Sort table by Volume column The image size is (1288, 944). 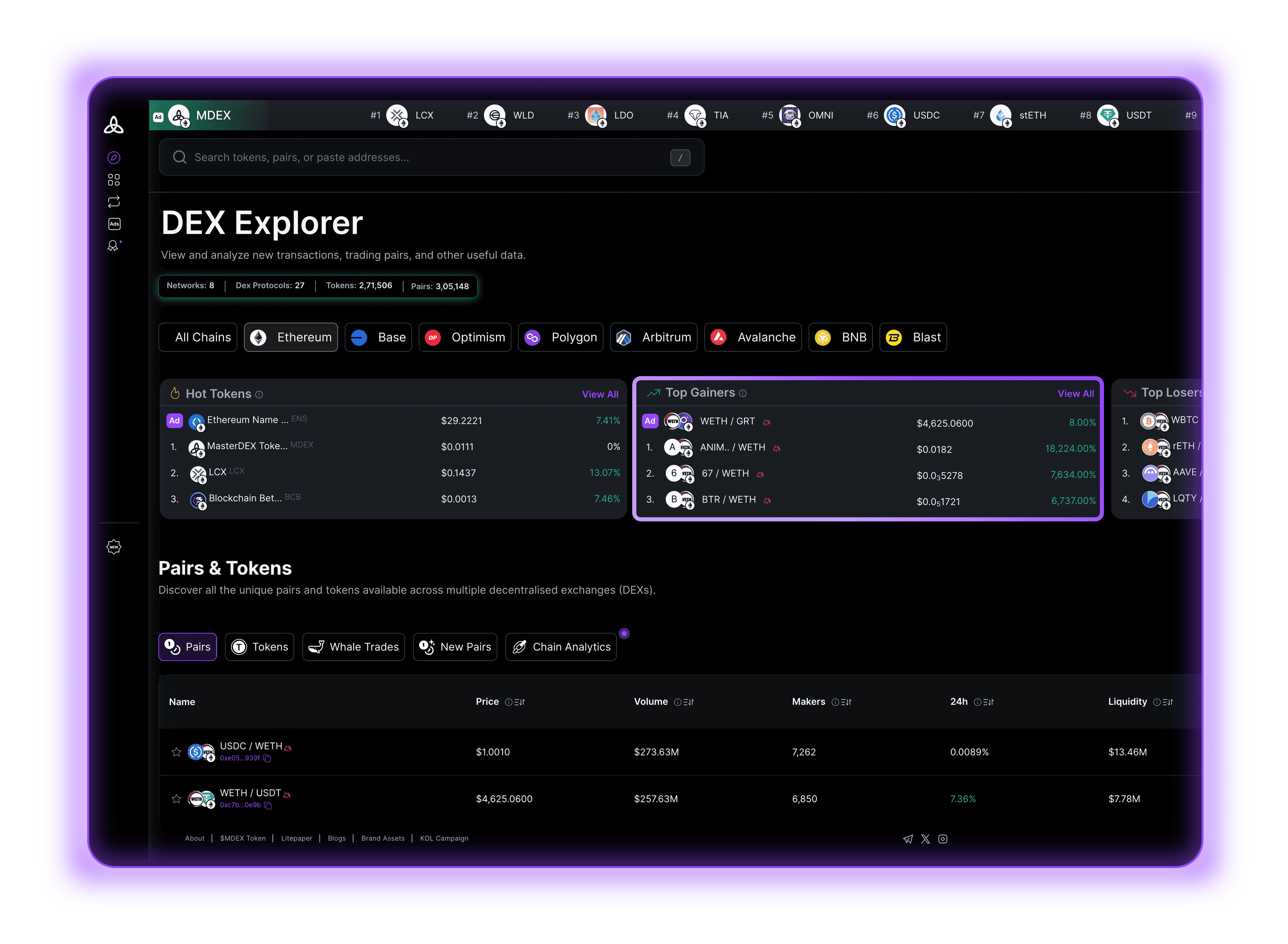[689, 702]
